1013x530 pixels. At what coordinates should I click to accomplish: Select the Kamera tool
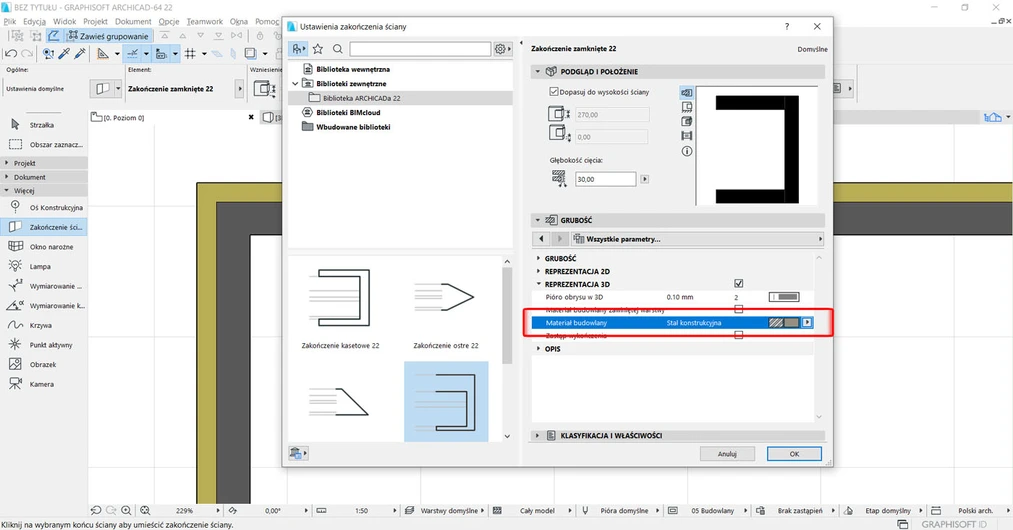click(x=41, y=384)
